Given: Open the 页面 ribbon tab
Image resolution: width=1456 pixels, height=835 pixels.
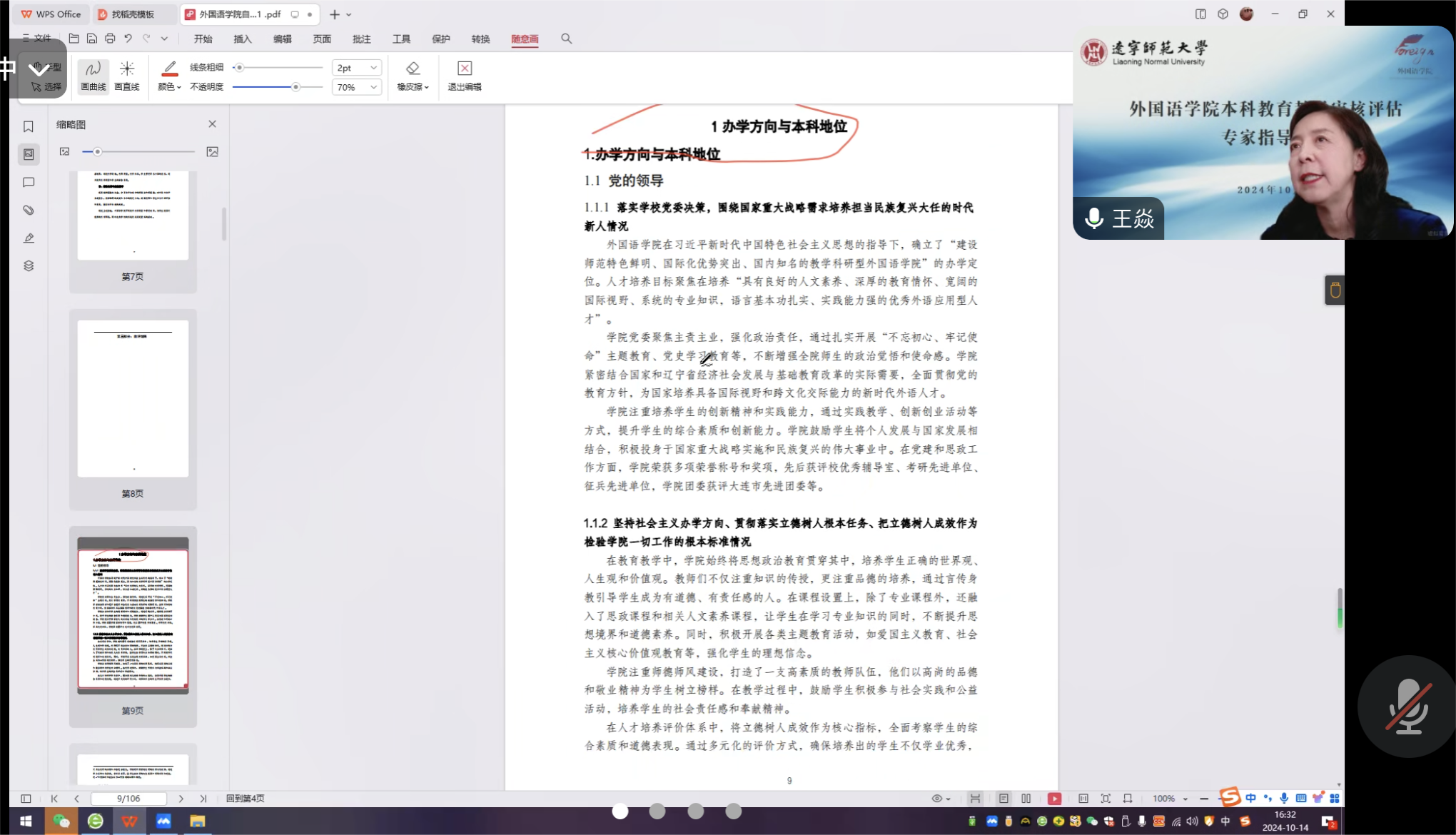Looking at the screenshot, I should [322, 39].
